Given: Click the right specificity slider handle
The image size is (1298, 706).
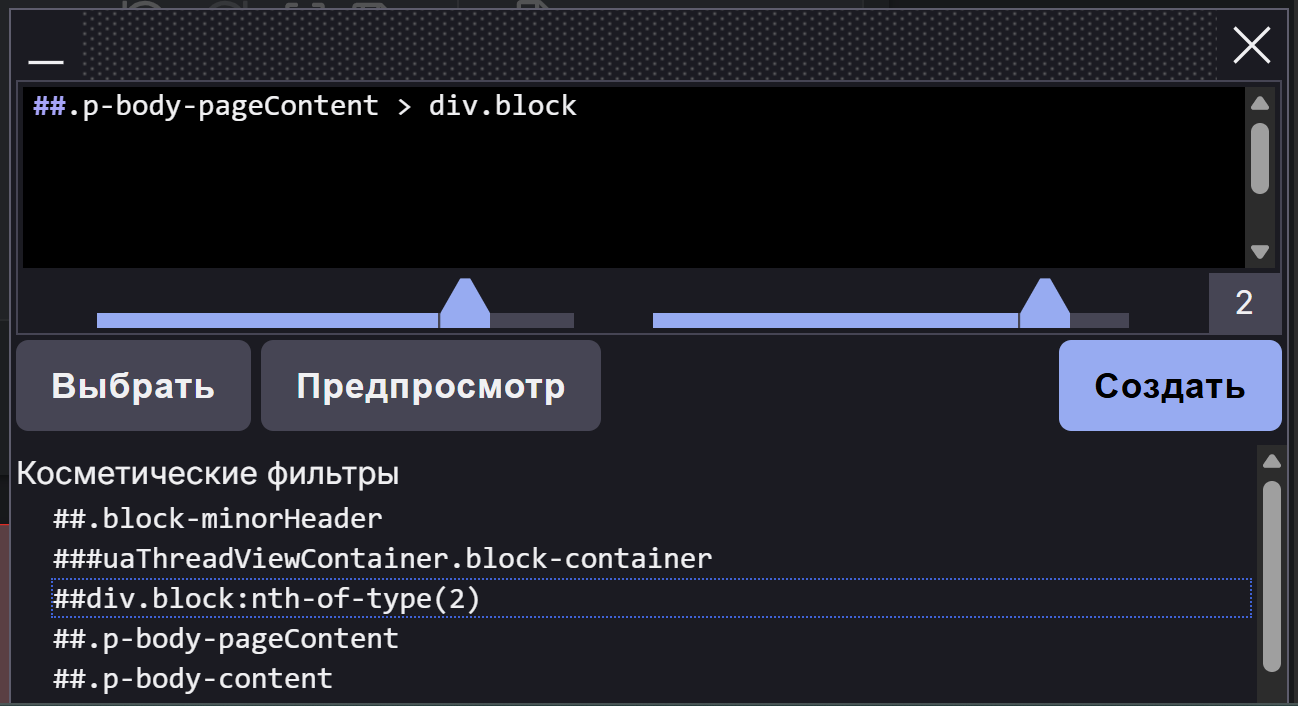Looking at the screenshot, I should [x=1045, y=304].
